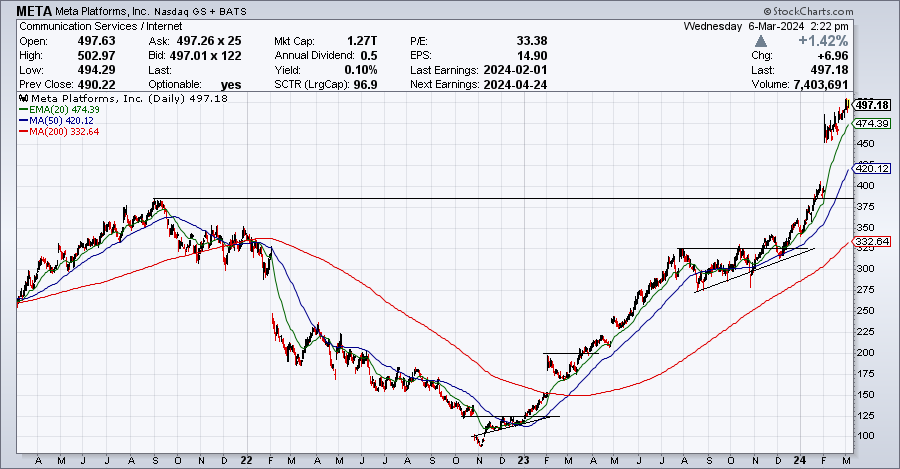This screenshot has width=900, height=469.
Task: Click the 24 year marker on time axis
Action: tap(799, 460)
